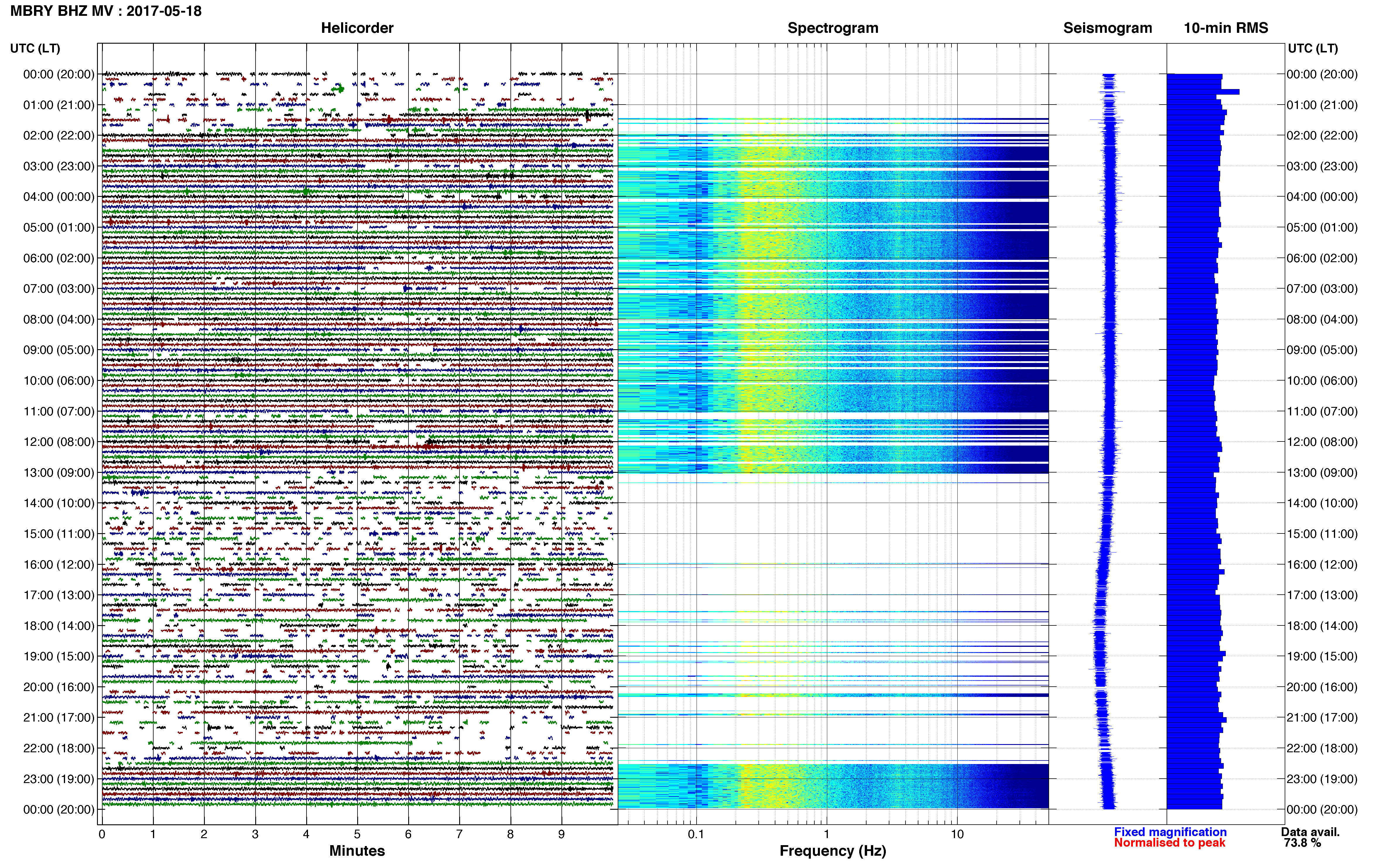Click the 'Frequency (Hz)' x-axis label

pos(833,851)
